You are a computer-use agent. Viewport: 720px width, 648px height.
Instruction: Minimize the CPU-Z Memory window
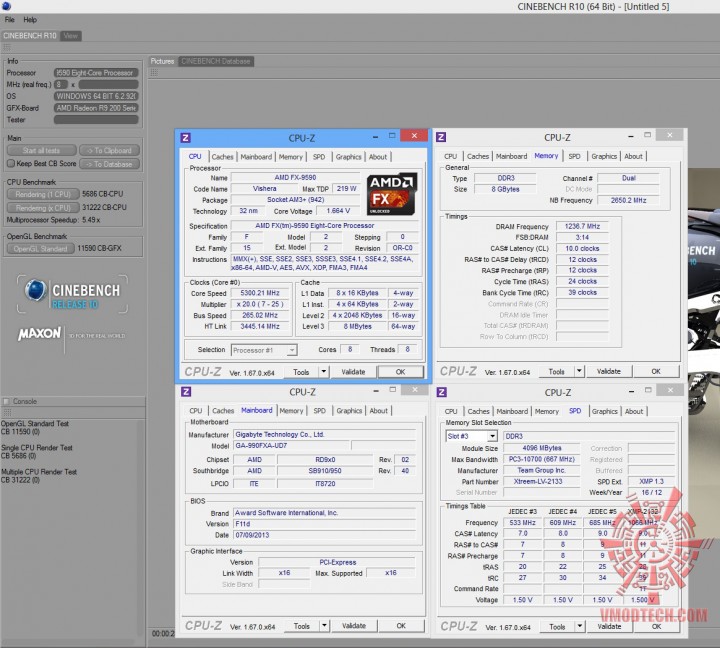pos(630,136)
